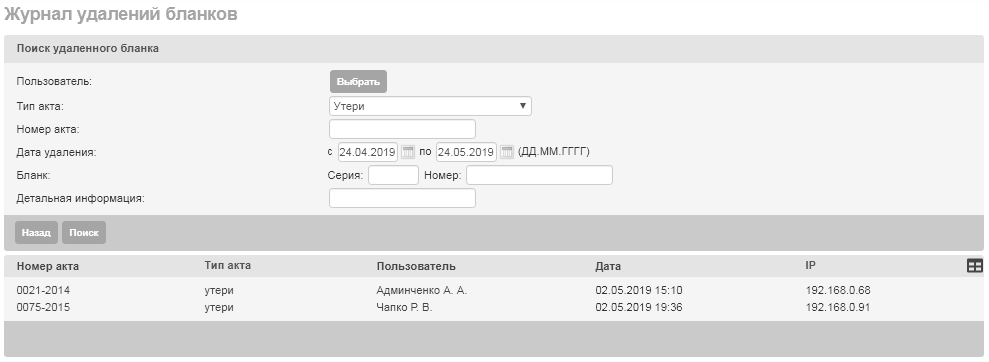The width and height of the screenshot is (989, 362).
Task: Sort by Пользователь column header
Action: coord(416,266)
